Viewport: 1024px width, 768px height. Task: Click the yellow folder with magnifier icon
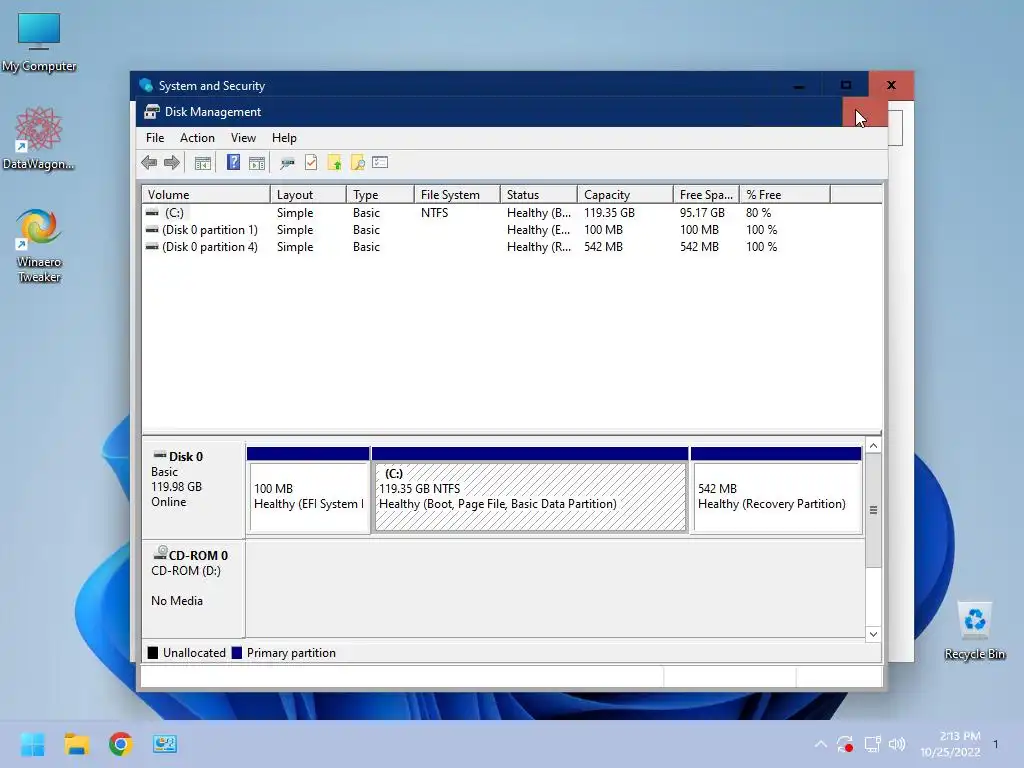tap(357, 163)
